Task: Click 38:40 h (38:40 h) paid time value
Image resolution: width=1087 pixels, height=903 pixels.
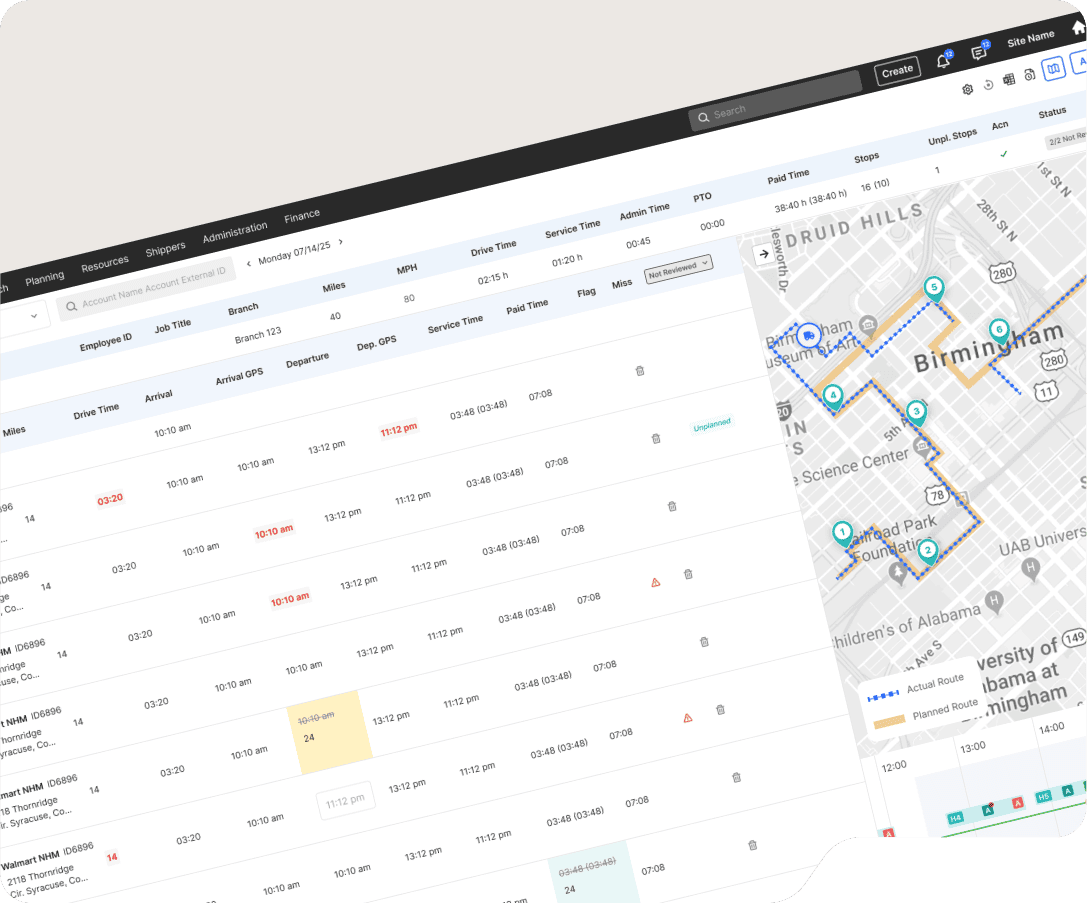Action: (x=810, y=200)
